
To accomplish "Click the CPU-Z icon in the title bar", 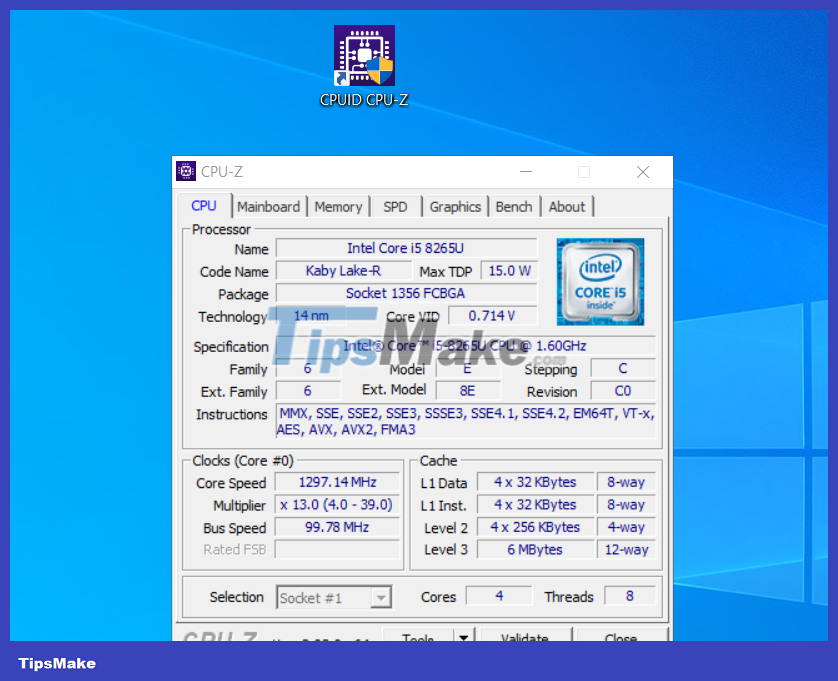I will (x=186, y=170).
